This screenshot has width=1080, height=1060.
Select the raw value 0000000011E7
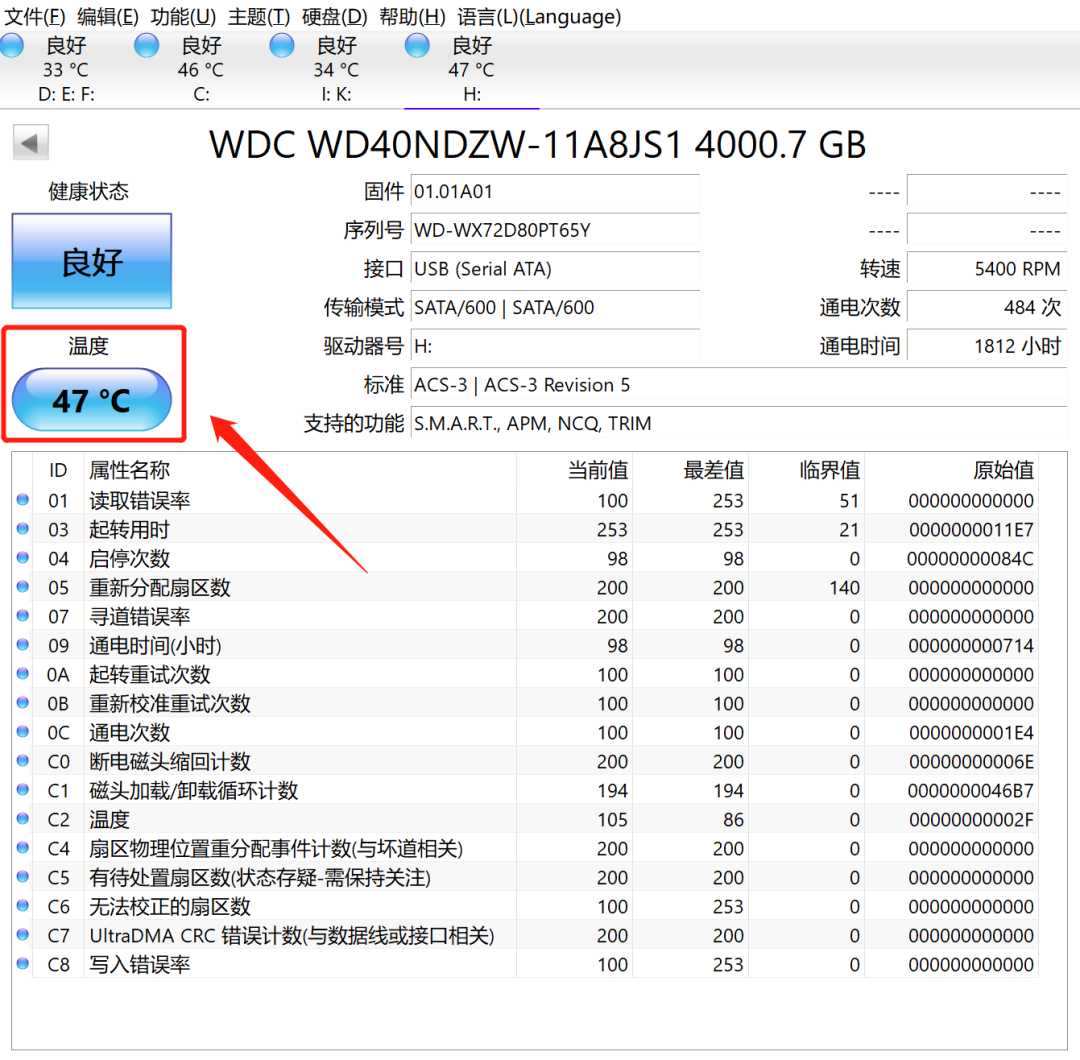click(971, 529)
